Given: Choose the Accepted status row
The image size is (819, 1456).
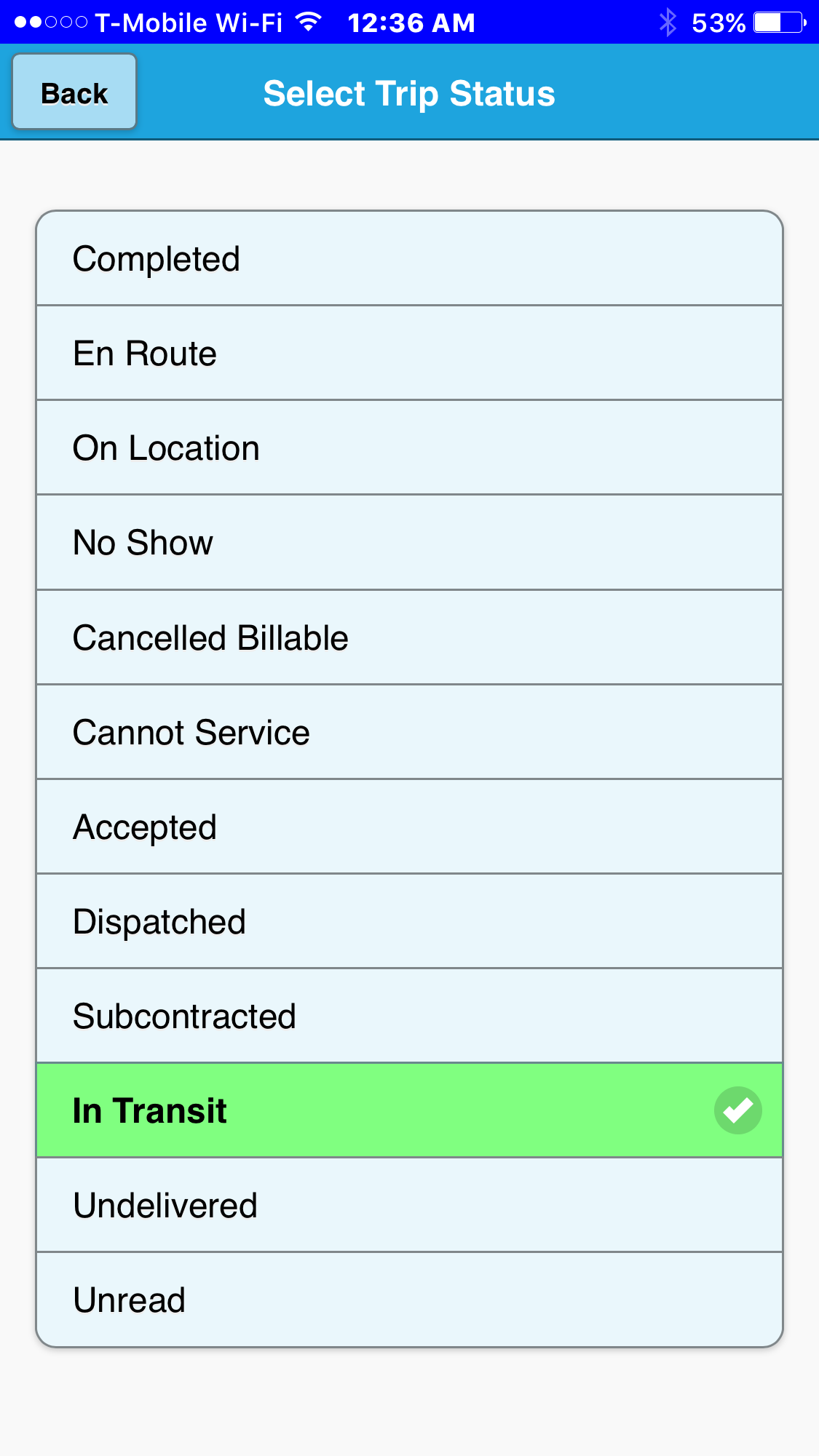Looking at the screenshot, I should tap(410, 827).
